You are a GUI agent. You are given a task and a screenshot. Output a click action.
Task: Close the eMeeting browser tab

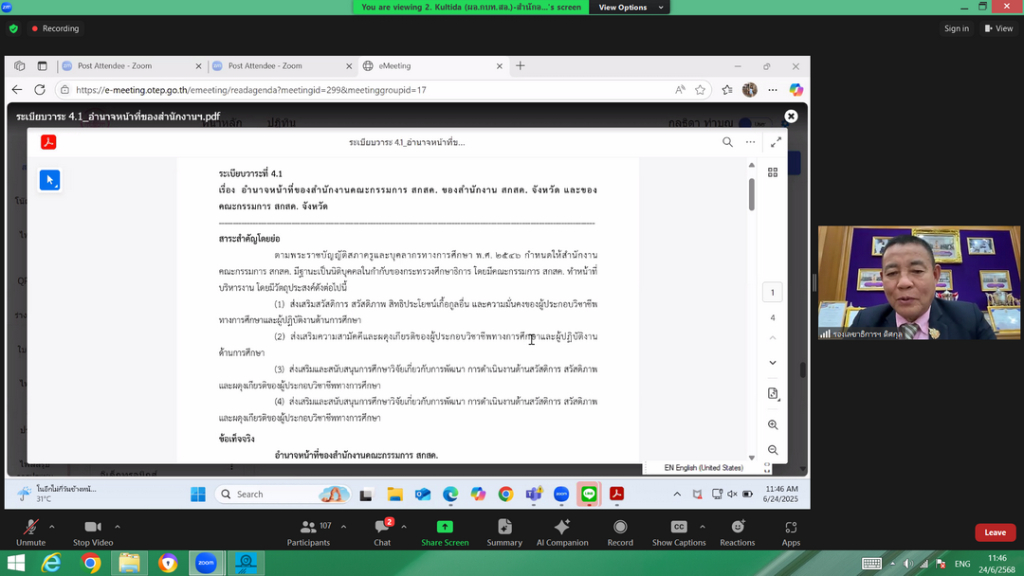tap(499, 66)
